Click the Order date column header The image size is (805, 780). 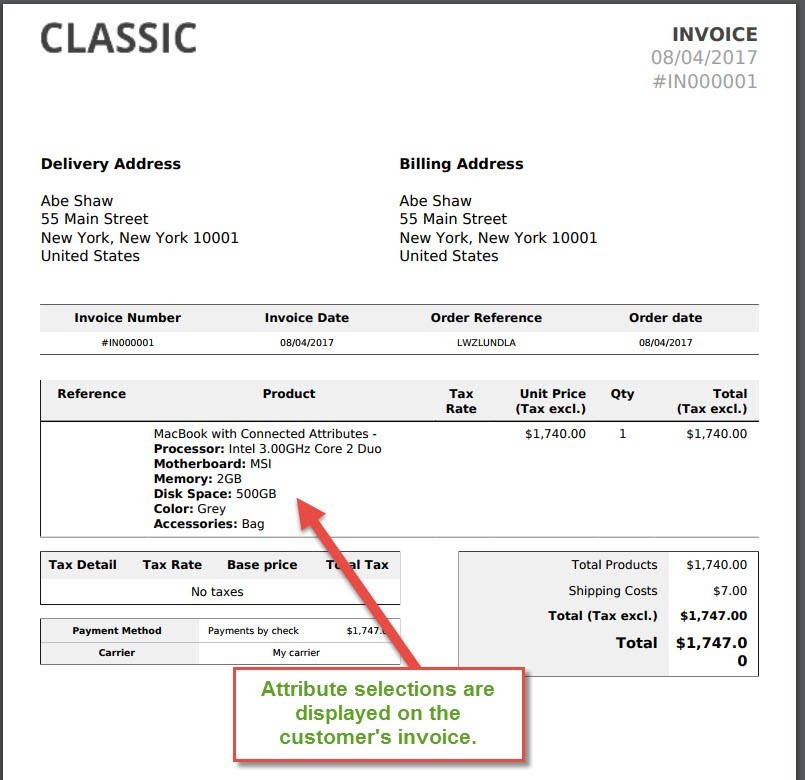click(x=665, y=318)
